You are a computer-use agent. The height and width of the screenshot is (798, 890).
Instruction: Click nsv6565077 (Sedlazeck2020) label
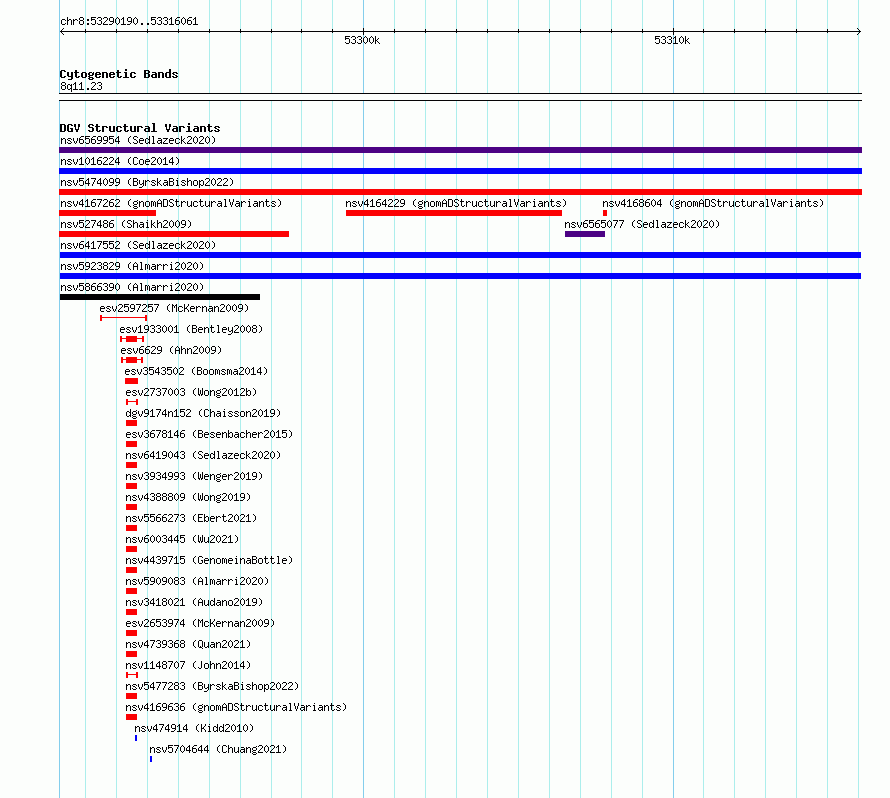tap(642, 224)
